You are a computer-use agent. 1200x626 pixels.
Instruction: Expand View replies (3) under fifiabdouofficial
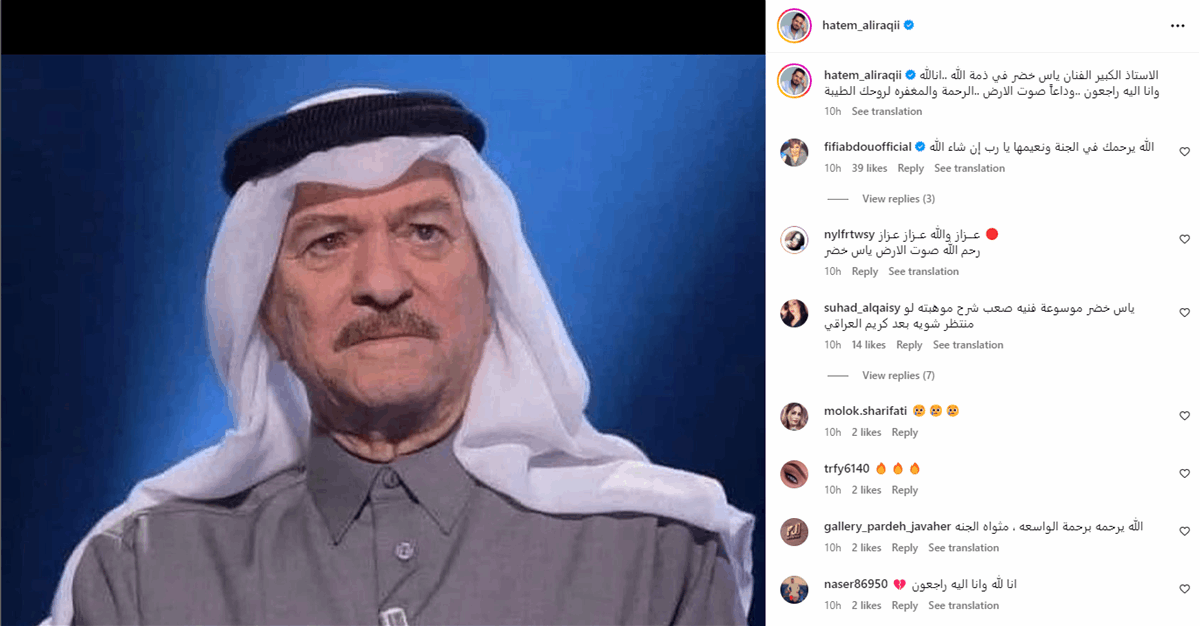point(898,199)
